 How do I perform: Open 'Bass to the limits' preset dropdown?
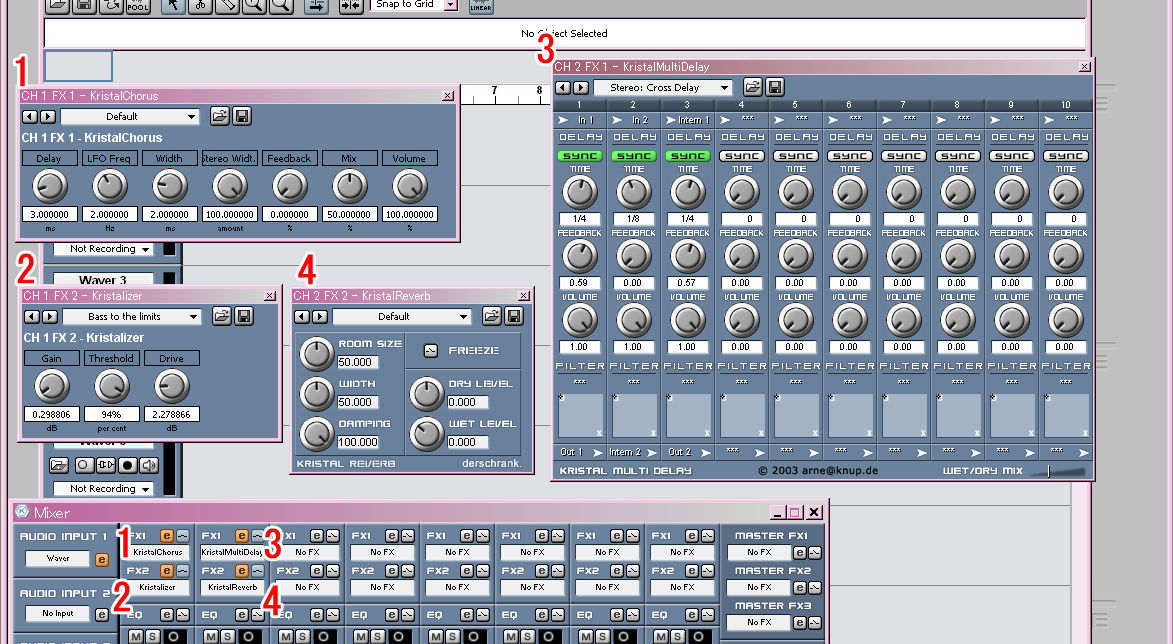click(x=132, y=316)
